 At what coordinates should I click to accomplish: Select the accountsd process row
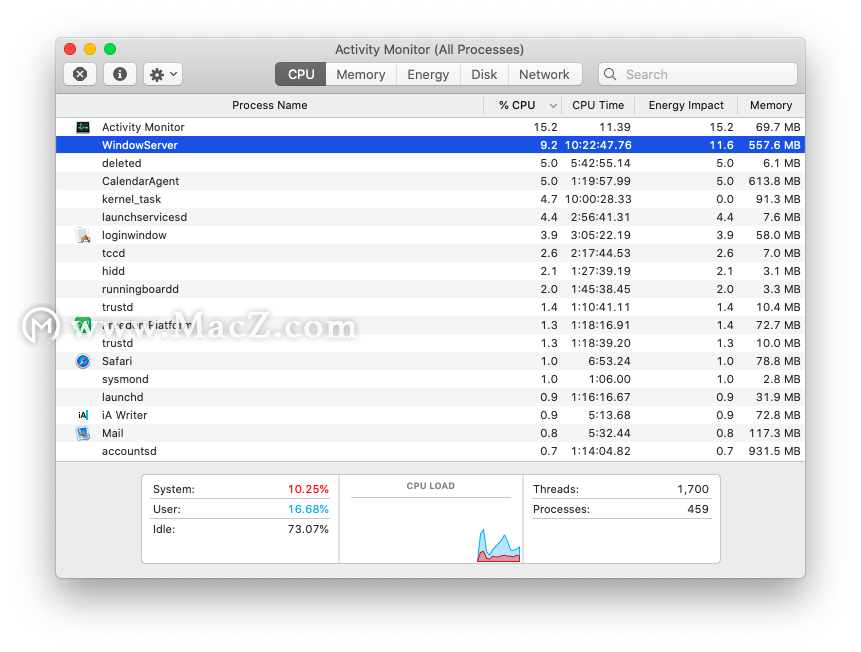[430, 451]
